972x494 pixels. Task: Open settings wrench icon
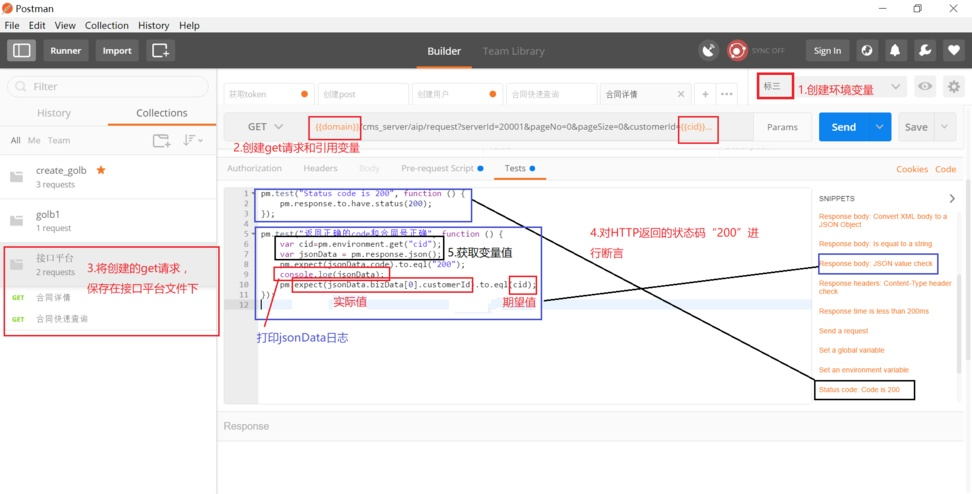924,51
